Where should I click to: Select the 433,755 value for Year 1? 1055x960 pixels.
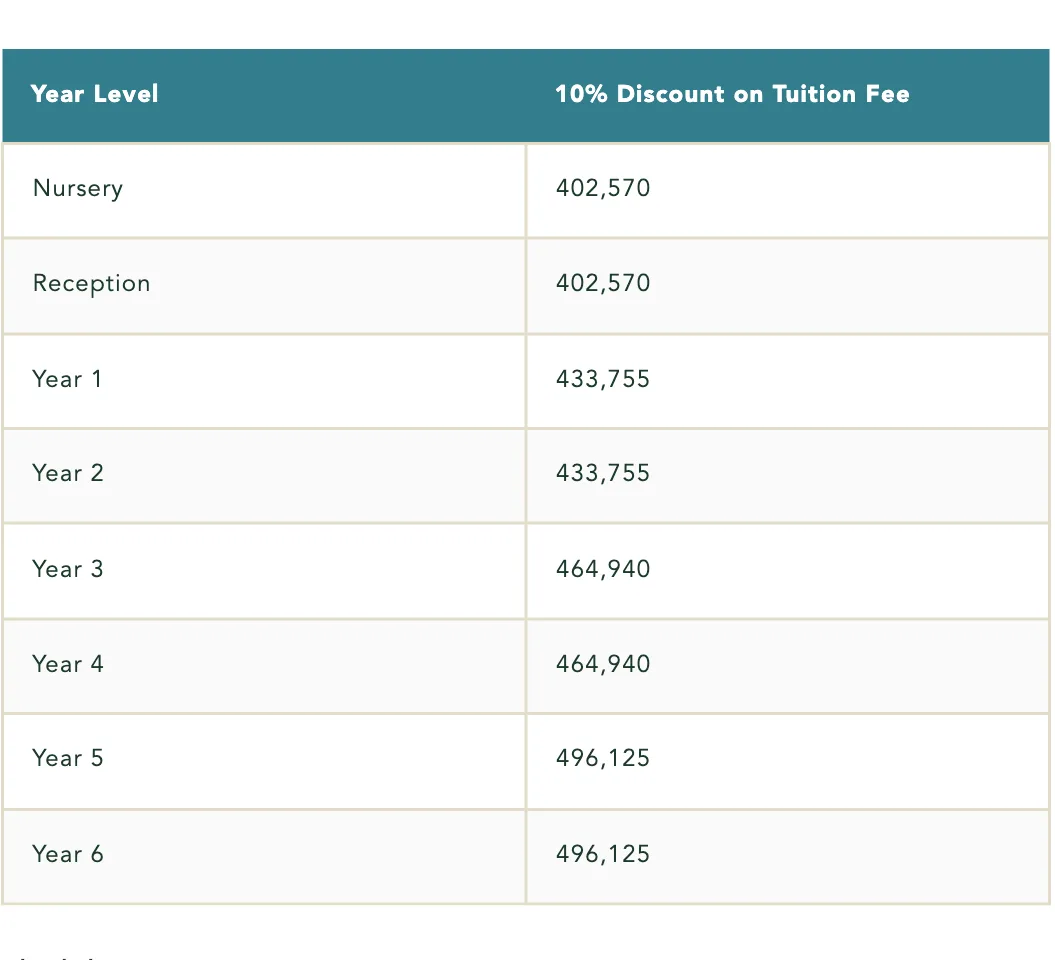603,379
